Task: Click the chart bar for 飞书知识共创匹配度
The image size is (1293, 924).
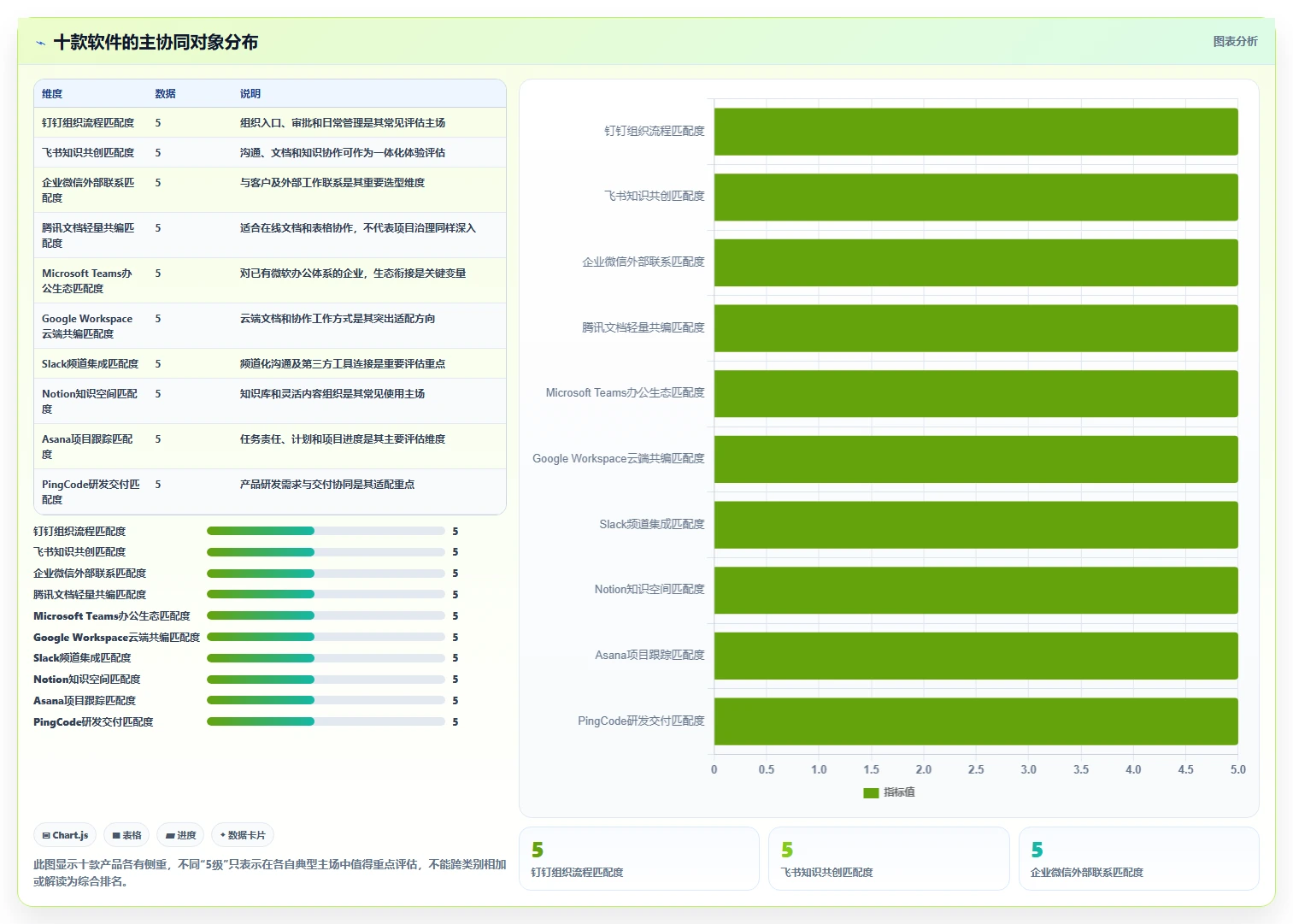Action: (x=976, y=197)
